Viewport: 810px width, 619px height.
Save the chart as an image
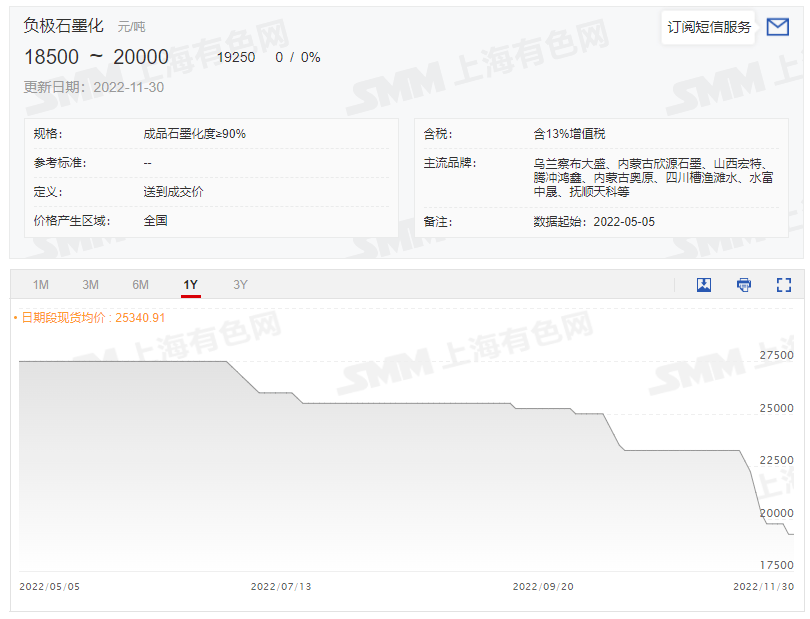tap(704, 285)
